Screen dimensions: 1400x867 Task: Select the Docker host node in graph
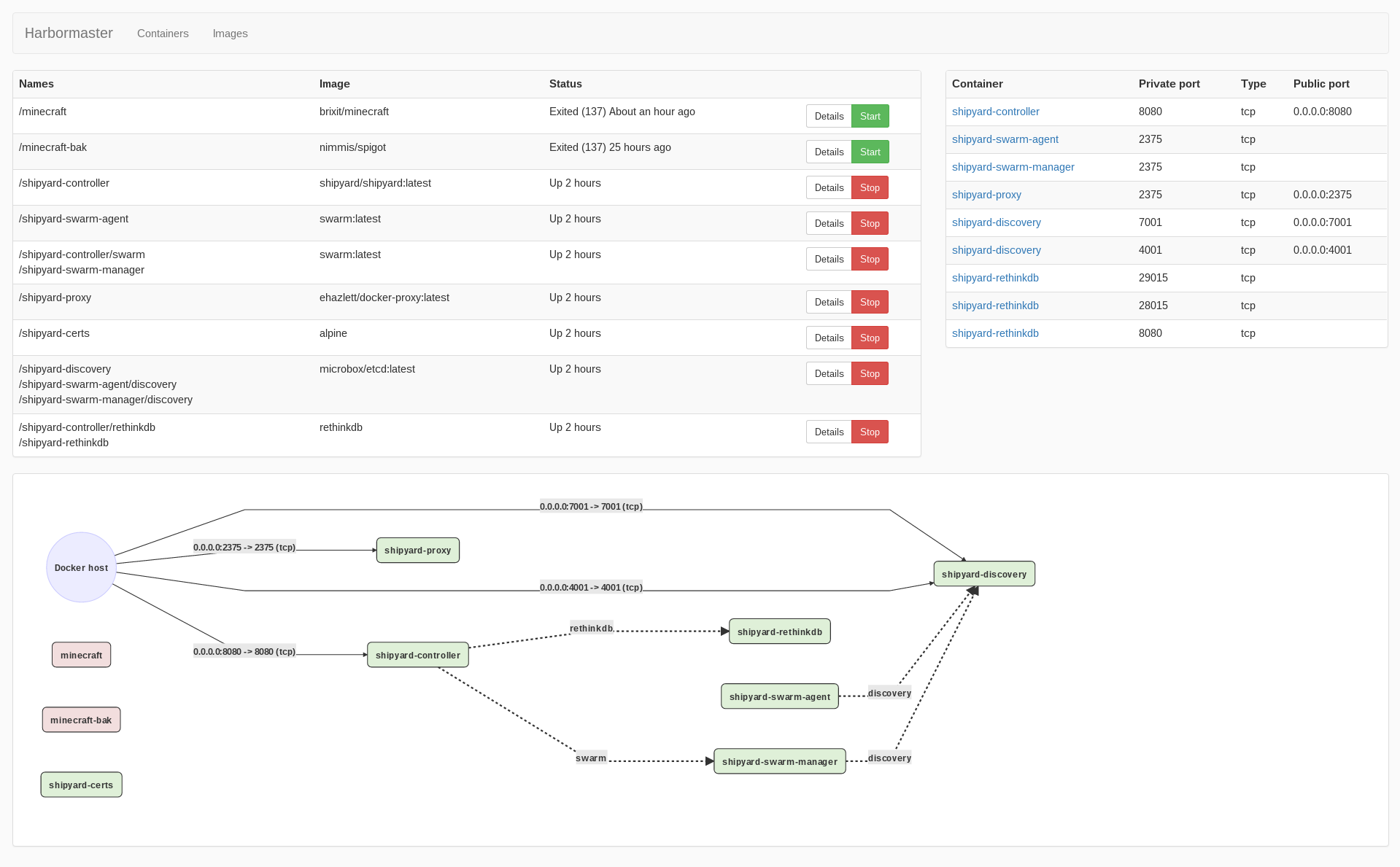(81, 567)
